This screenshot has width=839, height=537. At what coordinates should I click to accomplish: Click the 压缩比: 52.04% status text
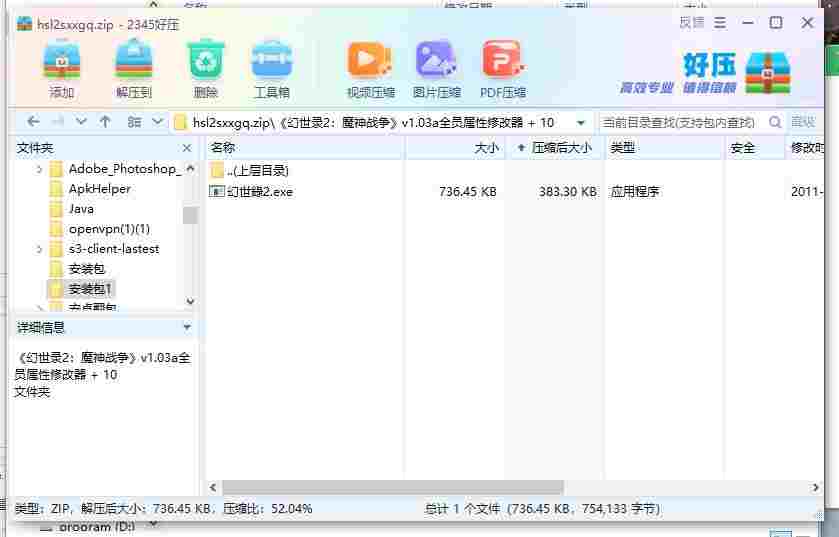268,508
